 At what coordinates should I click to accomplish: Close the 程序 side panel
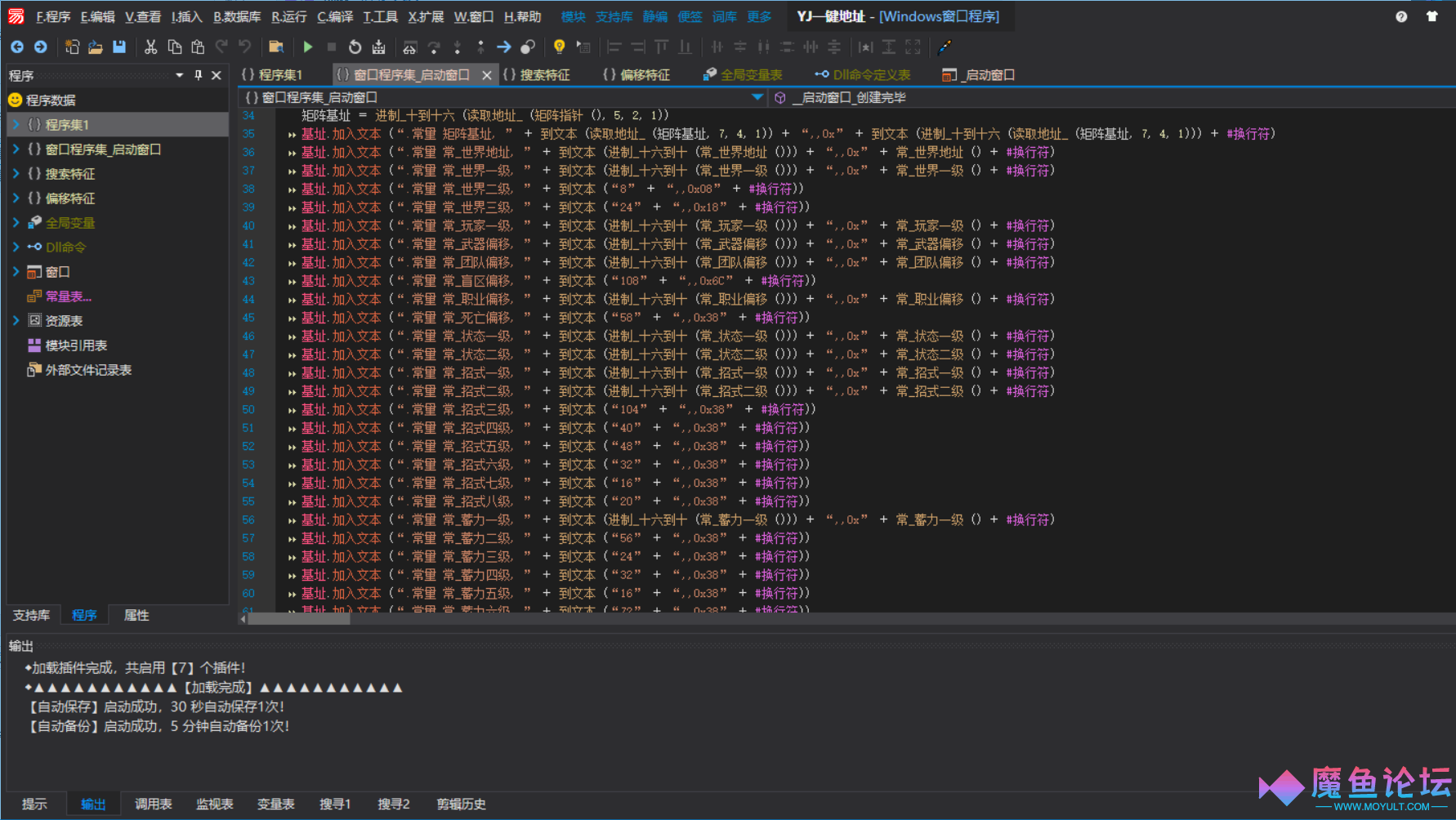tap(217, 75)
